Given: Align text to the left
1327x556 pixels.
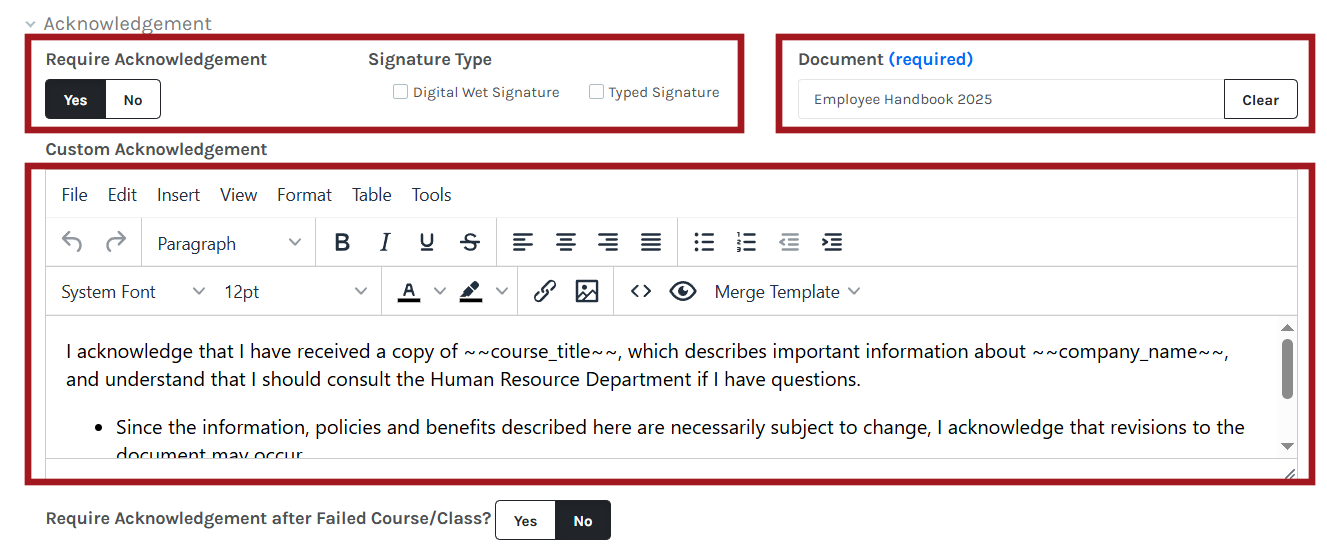Looking at the screenshot, I should point(523,242).
